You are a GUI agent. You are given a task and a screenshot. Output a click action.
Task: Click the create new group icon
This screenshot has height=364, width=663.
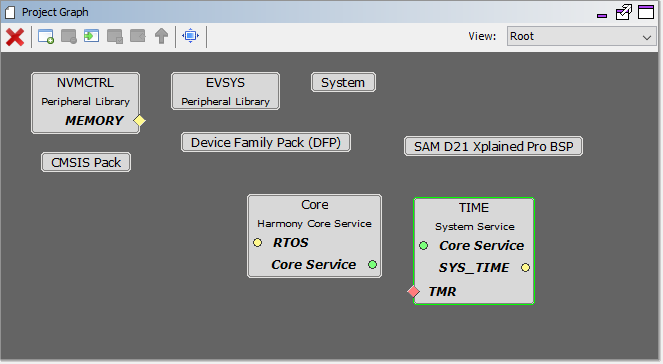click(46, 36)
